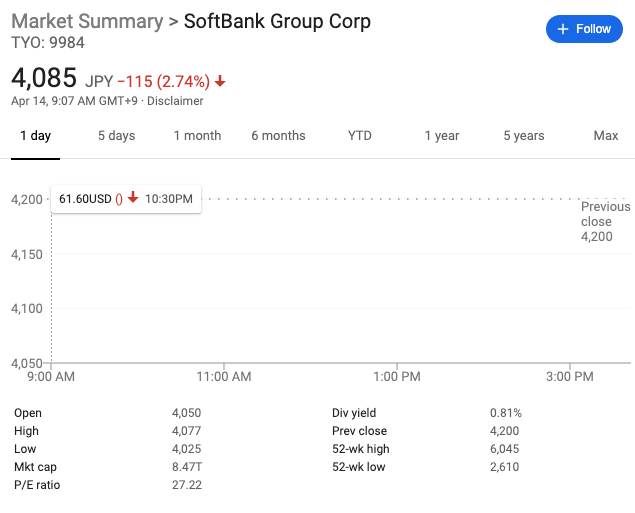Click the 4,150 y-axis label

coord(27,254)
